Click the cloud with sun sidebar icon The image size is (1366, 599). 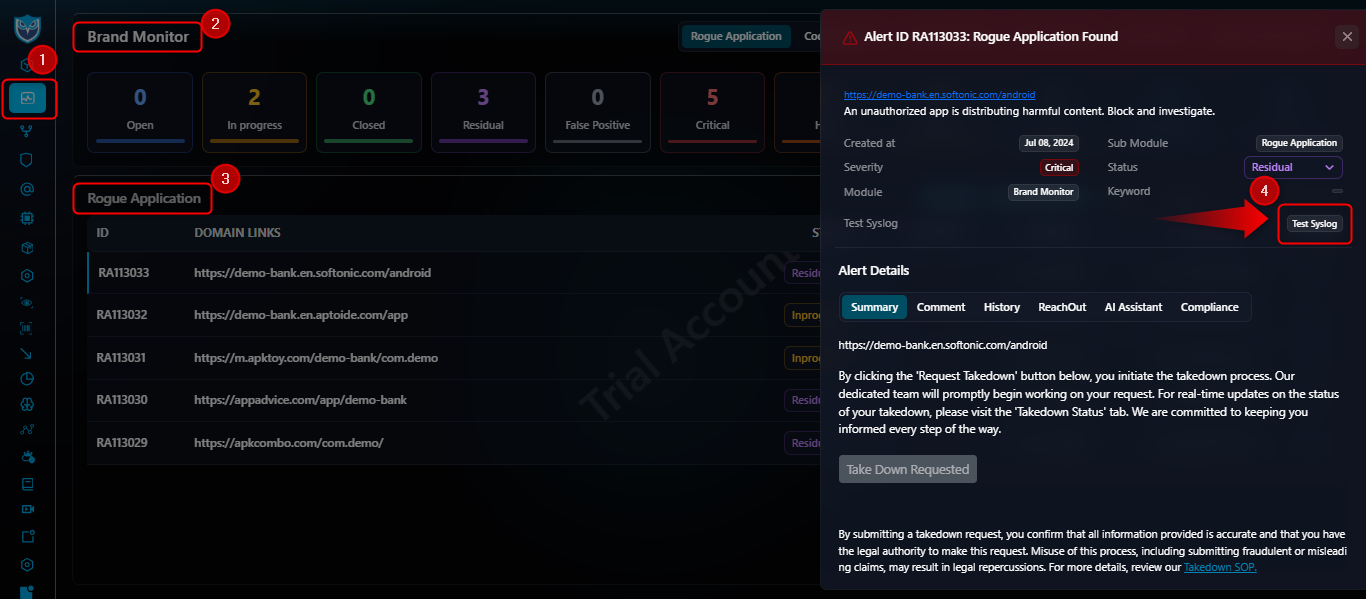coord(27,457)
